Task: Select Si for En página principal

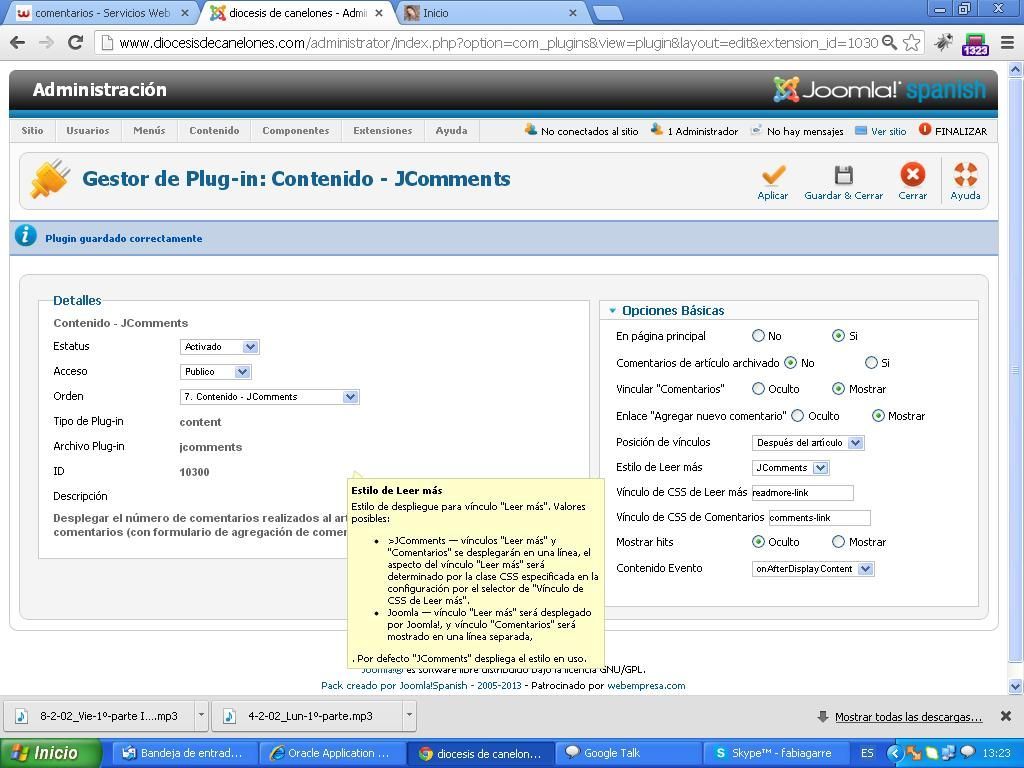Action: (838, 336)
